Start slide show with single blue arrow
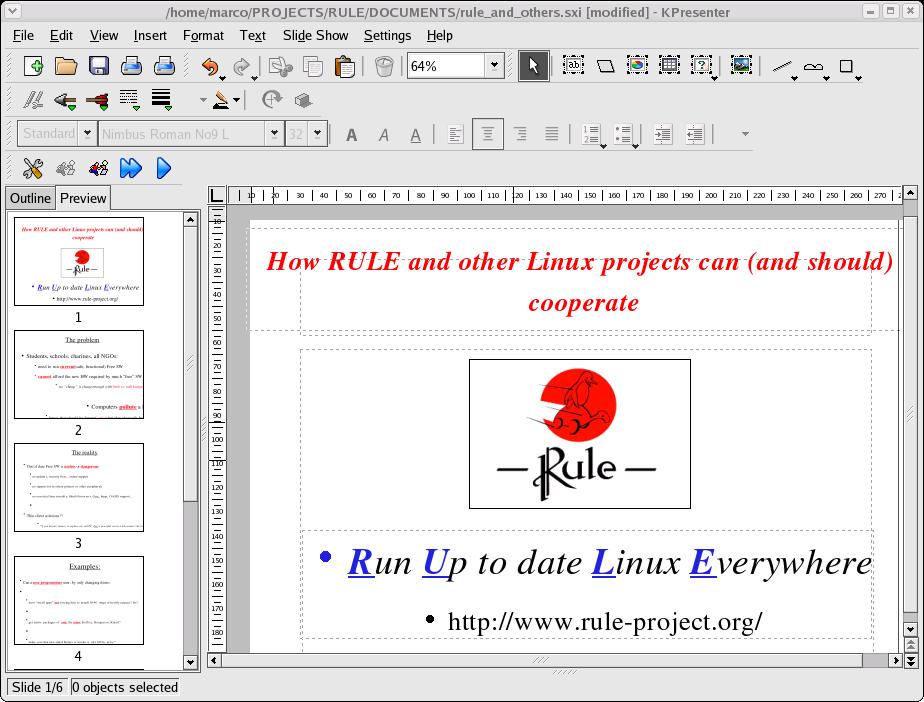924x702 pixels. pos(164,169)
